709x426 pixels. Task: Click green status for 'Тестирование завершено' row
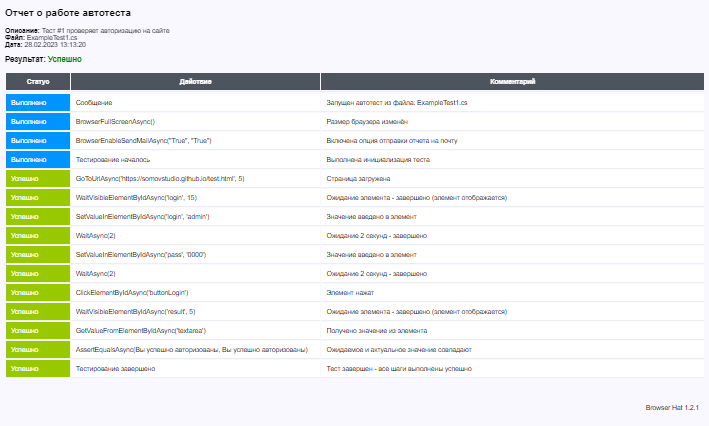[x=38, y=368]
